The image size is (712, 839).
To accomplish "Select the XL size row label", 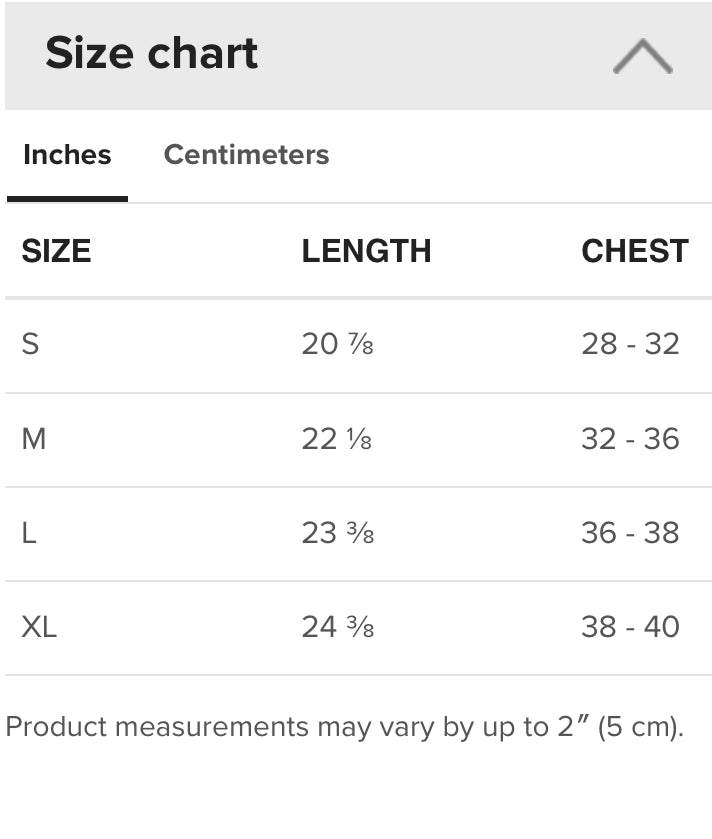I will pos(39,627).
